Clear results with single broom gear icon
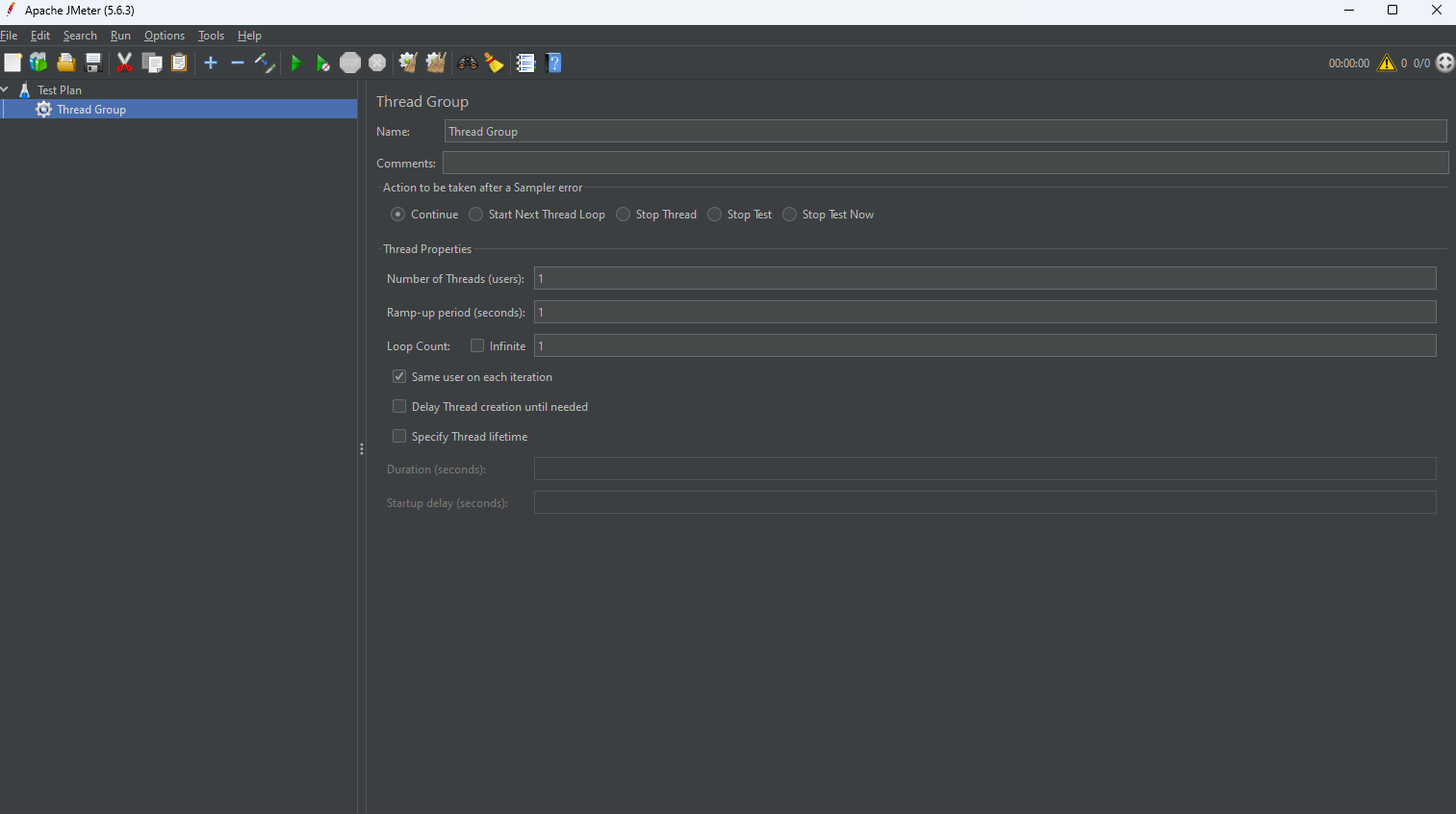Image resolution: width=1456 pixels, height=814 pixels. tap(408, 63)
